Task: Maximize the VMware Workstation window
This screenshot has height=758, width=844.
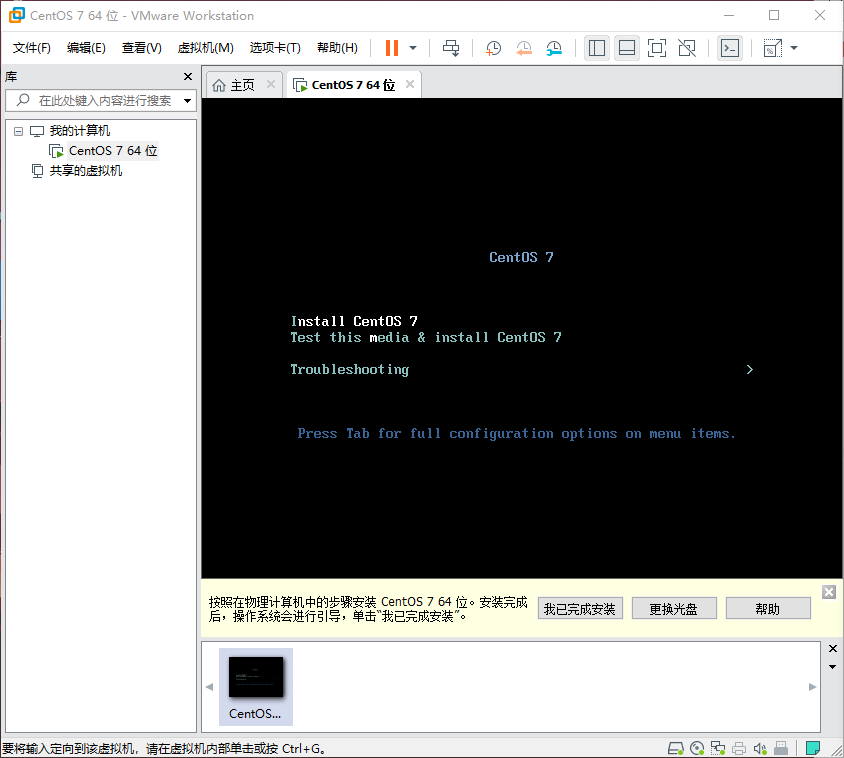Action: [774, 15]
